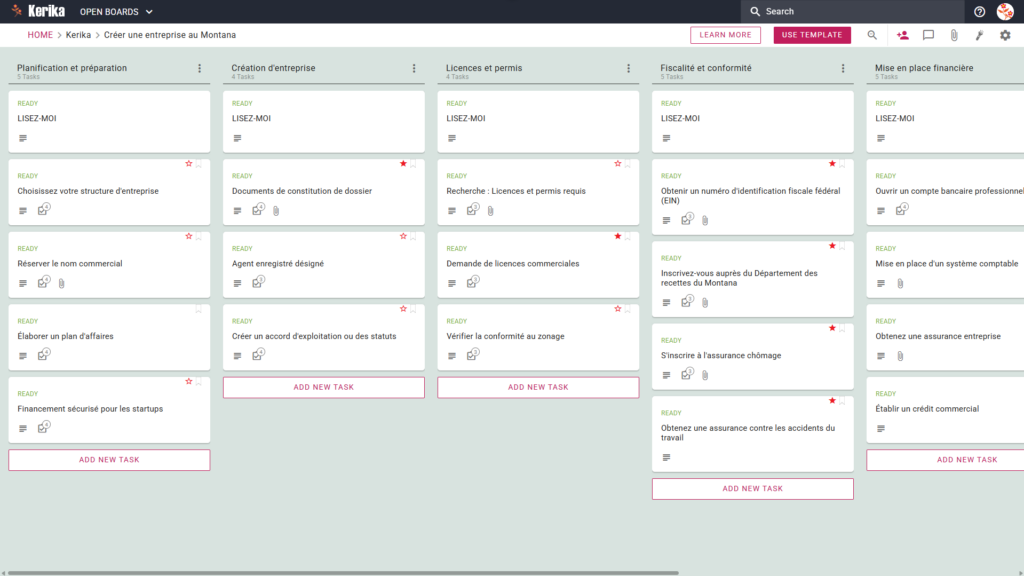The width and height of the screenshot is (1024, 576).
Task: Add new task in Licences et permis
Action: (538, 387)
